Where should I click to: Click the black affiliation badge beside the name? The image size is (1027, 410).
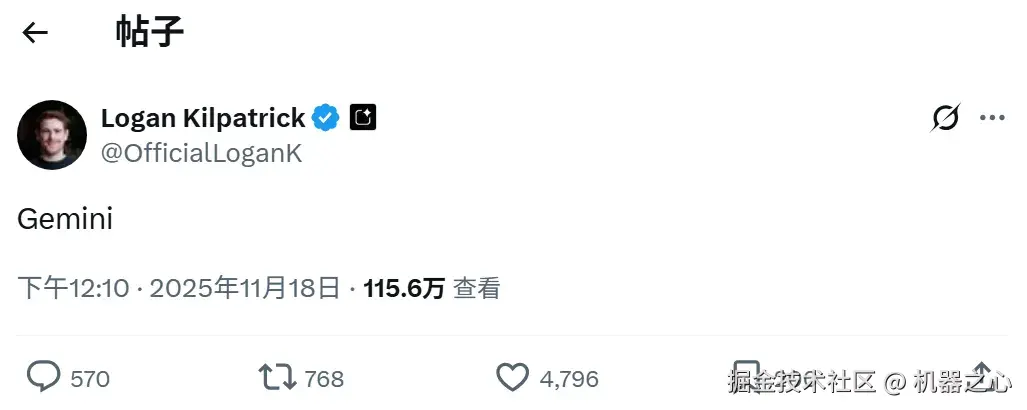click(x=363, y=118)
